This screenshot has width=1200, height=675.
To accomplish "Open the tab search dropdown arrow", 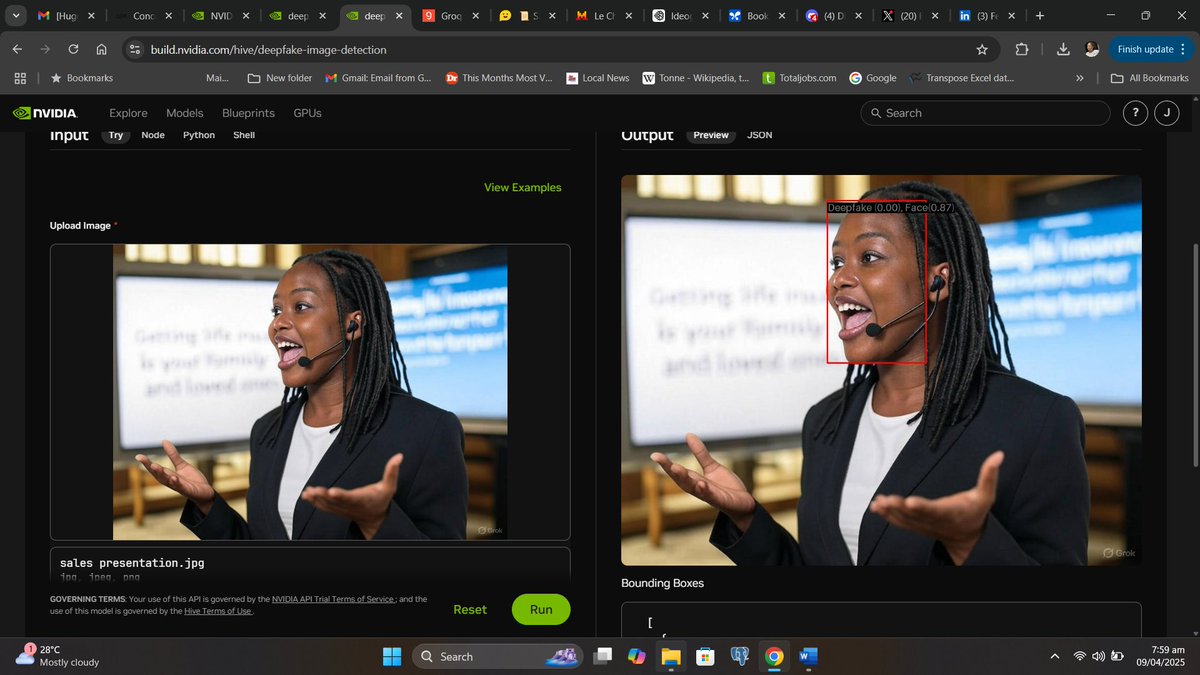I will pyautogui.click(x=17, y=16).
